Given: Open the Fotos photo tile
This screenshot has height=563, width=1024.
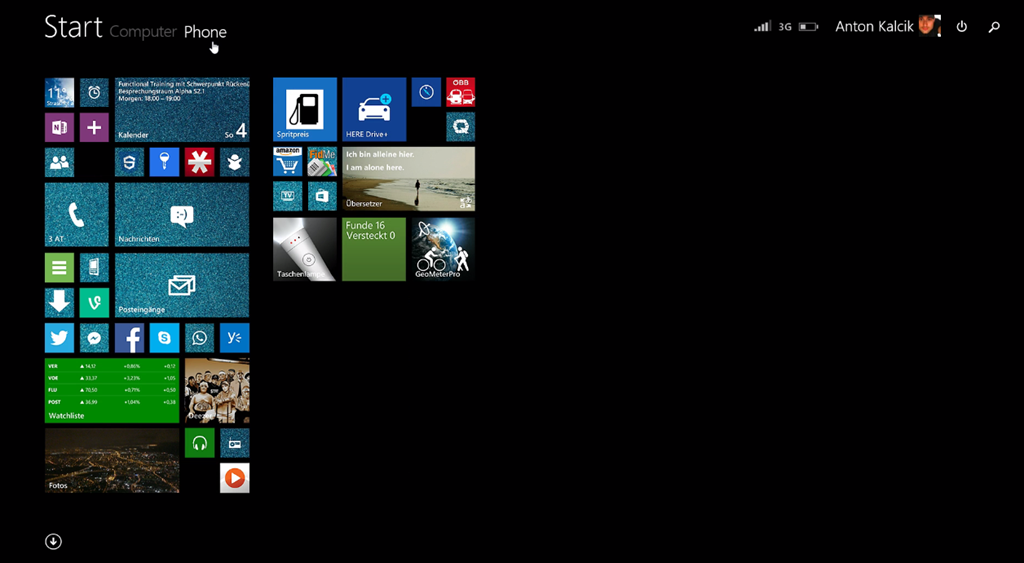Looking at the screenshot, I should [x=112, y=460].
